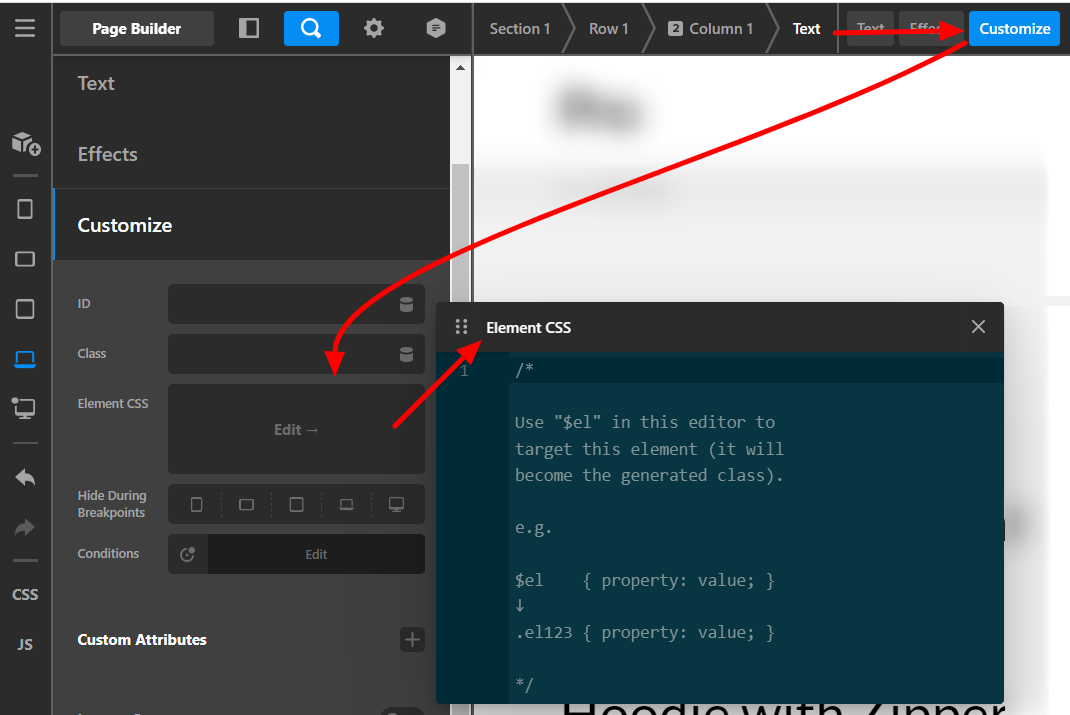Viewport: 1070px width, 715px height.
Task: Activate the search inspector icon
Action: 311,28
